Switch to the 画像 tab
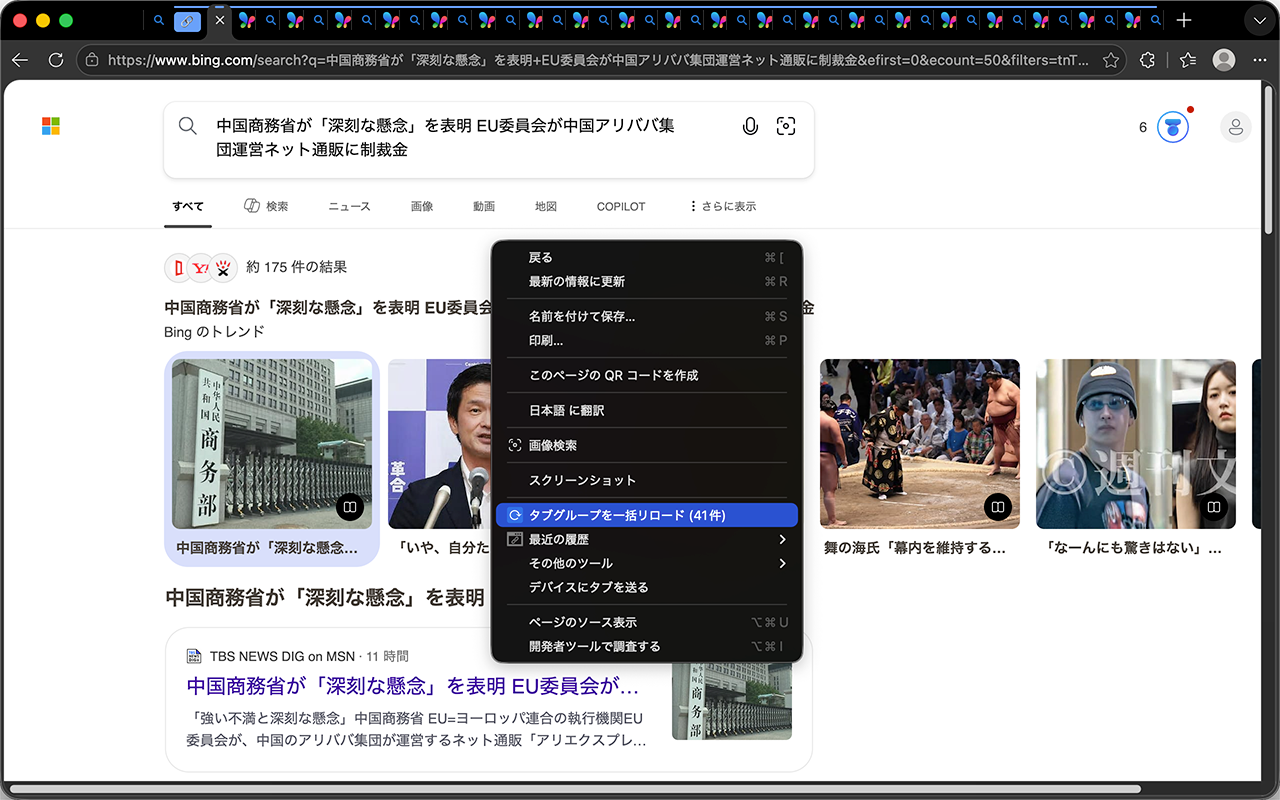The image size is (1280, 800). click(x=422, y=206)
